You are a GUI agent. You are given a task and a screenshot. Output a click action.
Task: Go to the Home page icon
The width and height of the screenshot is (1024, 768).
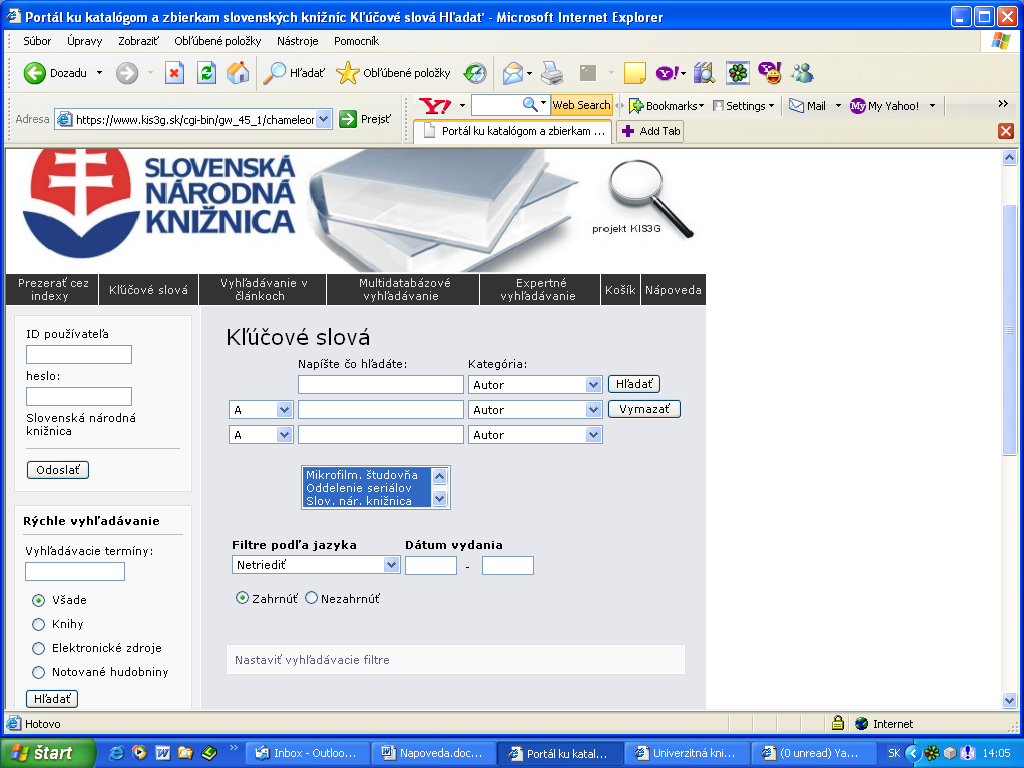(x=238, y=73)
